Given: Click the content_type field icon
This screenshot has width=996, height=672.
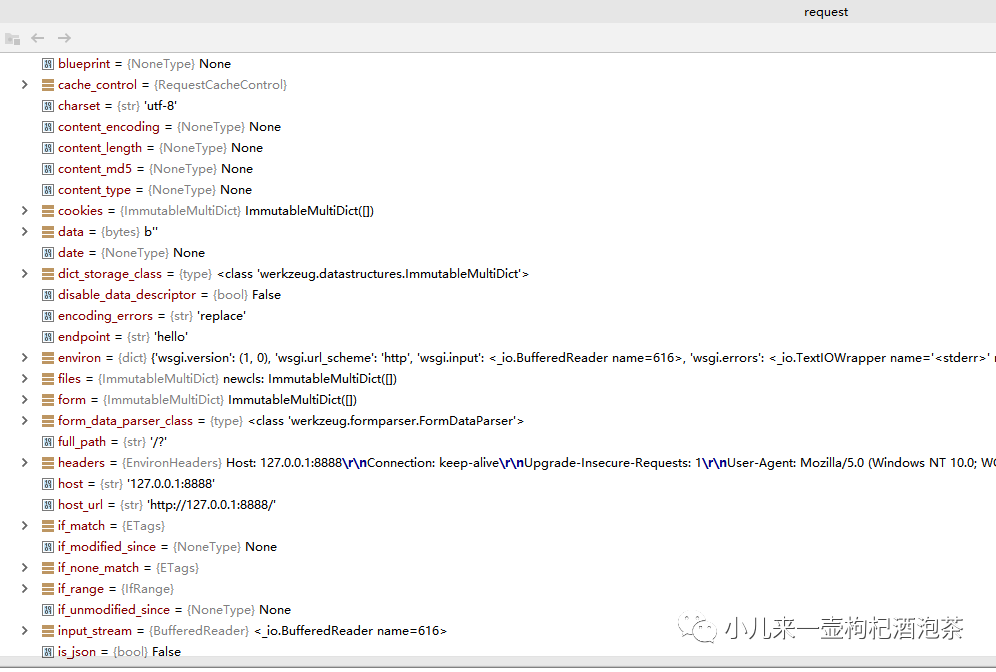Looking at the screenshot, I should (x=48, y=189).
